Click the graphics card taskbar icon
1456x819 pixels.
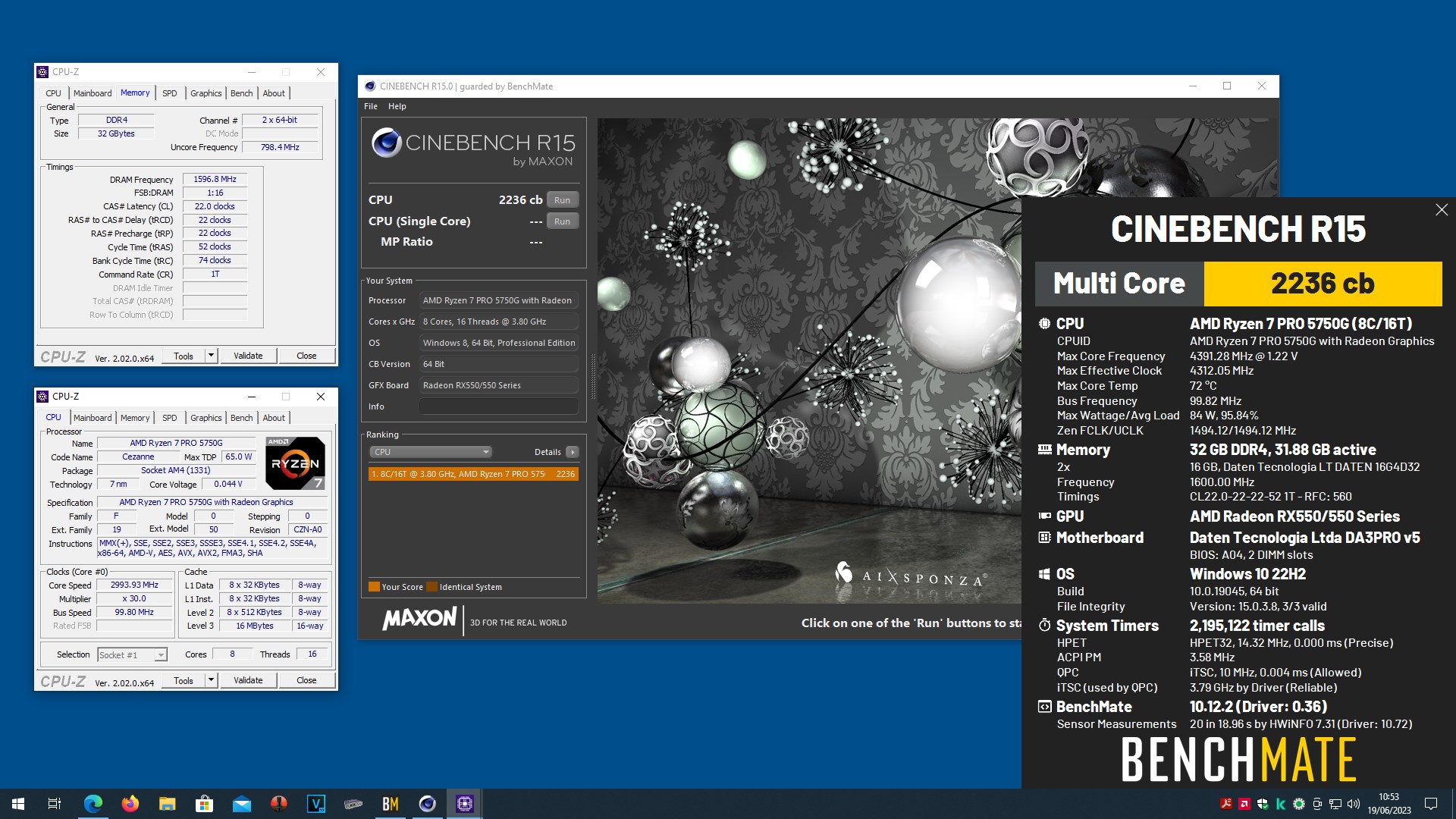[353, 804]
